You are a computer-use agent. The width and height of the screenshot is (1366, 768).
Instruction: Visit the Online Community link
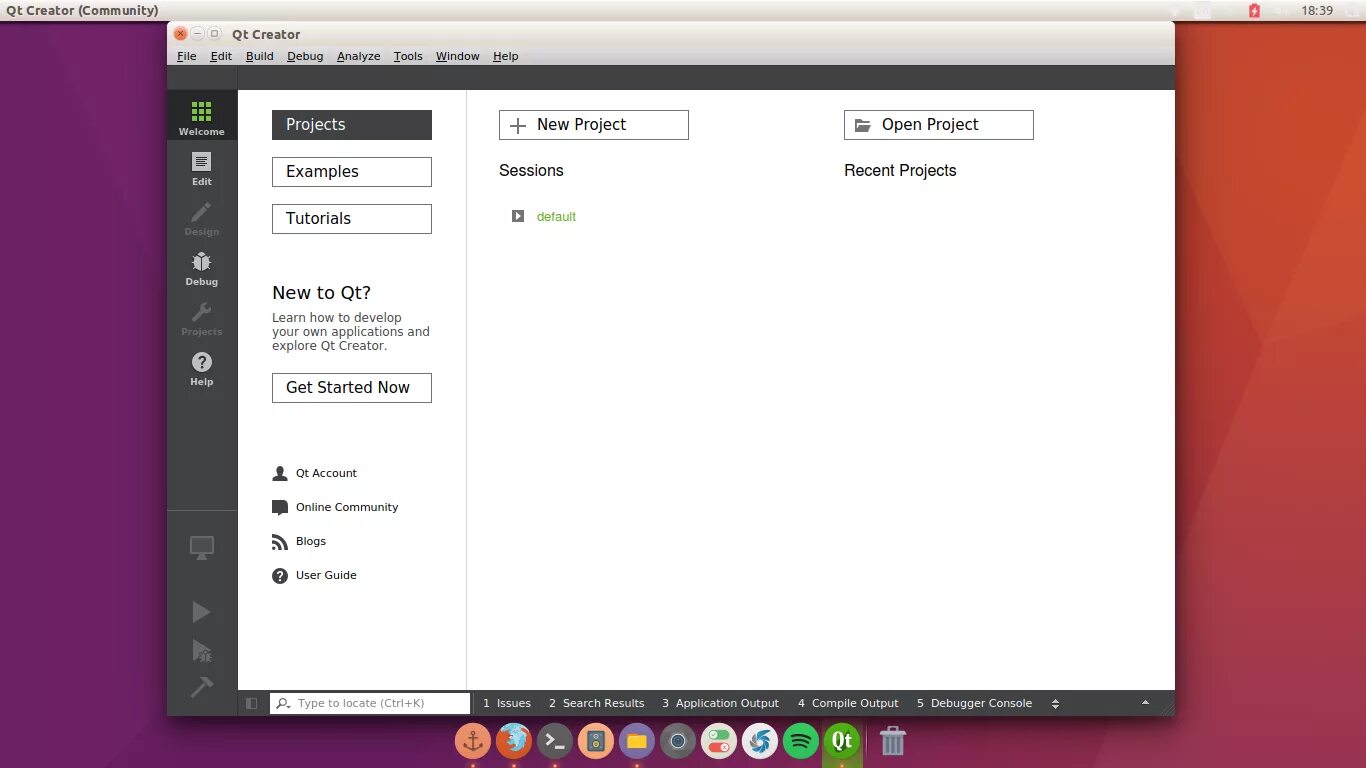[x=347, y=507]
